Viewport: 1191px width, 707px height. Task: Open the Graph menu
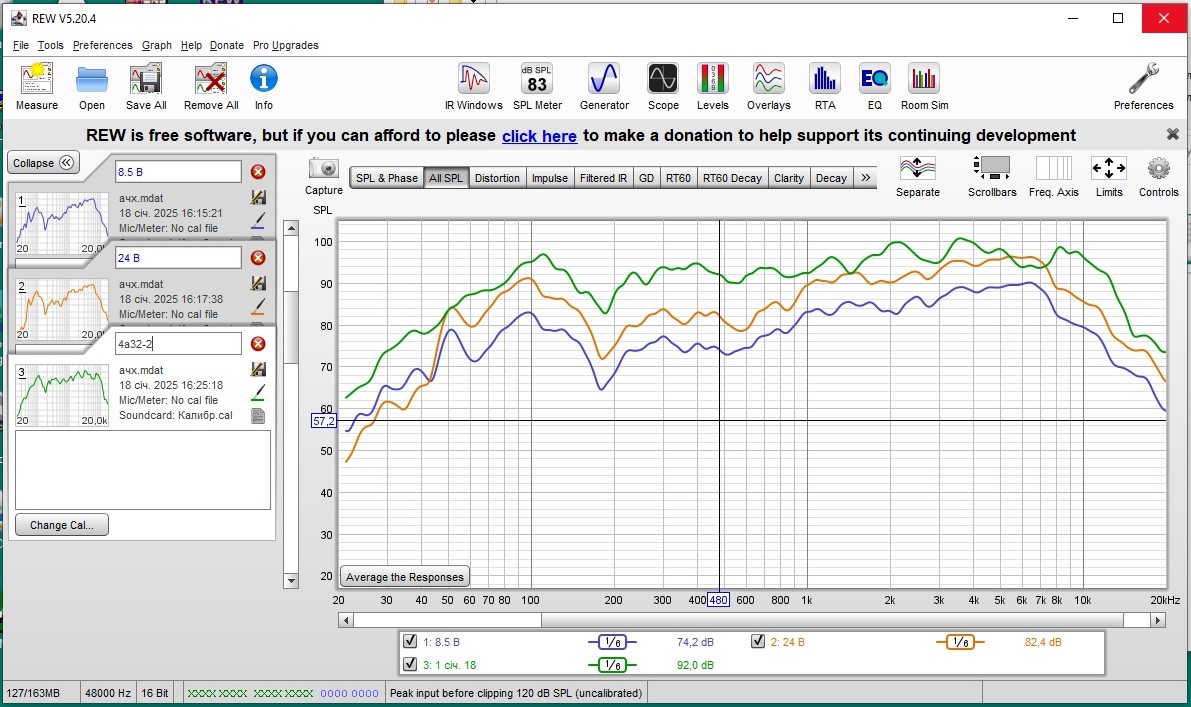pyautogui.click(x=156, y=45)
